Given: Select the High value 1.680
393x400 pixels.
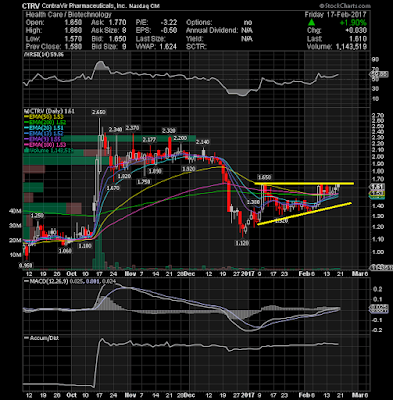Looking at the screenshot, I should pos(73,31).
